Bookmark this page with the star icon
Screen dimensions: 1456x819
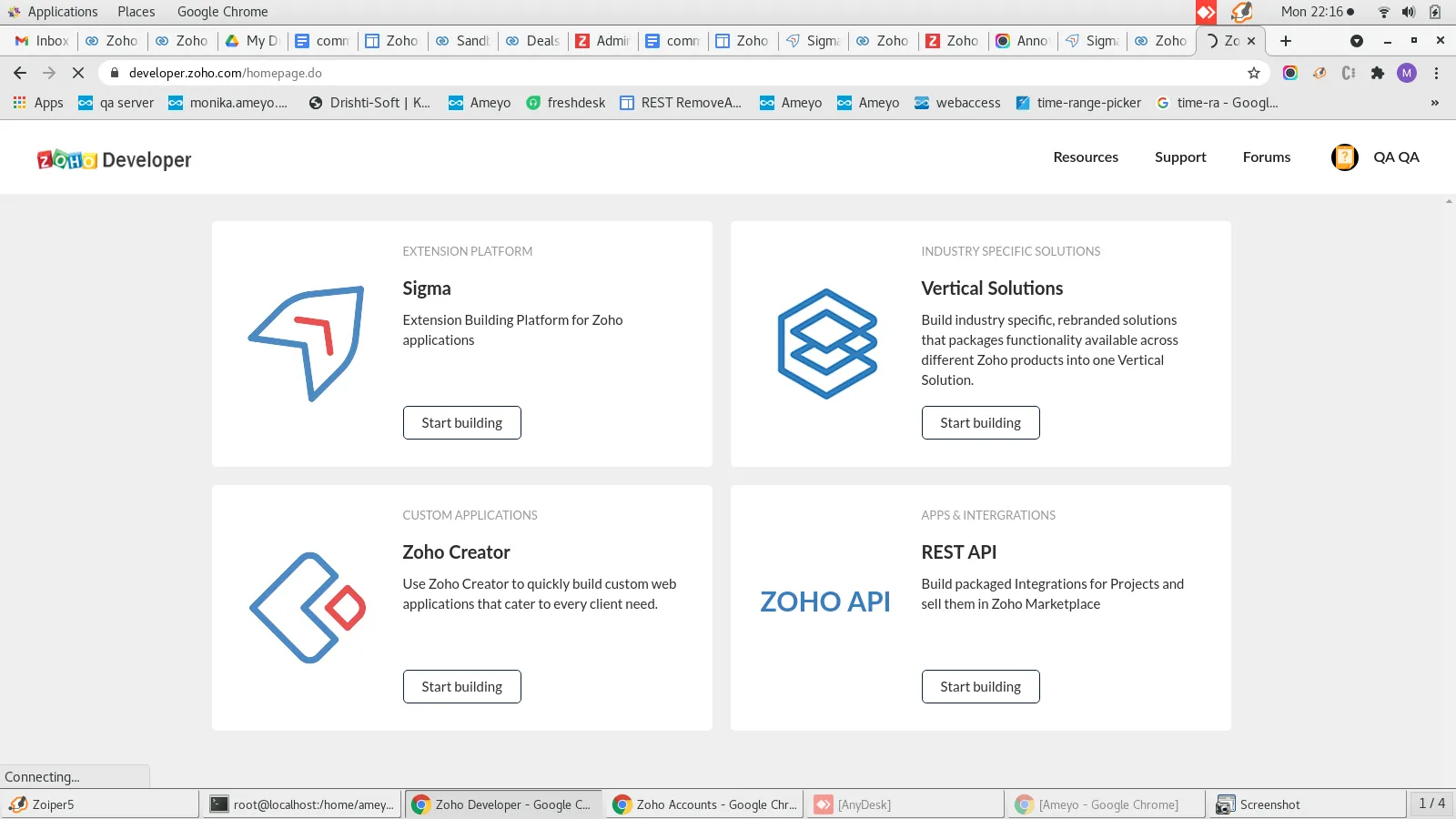pos(1254,73)
